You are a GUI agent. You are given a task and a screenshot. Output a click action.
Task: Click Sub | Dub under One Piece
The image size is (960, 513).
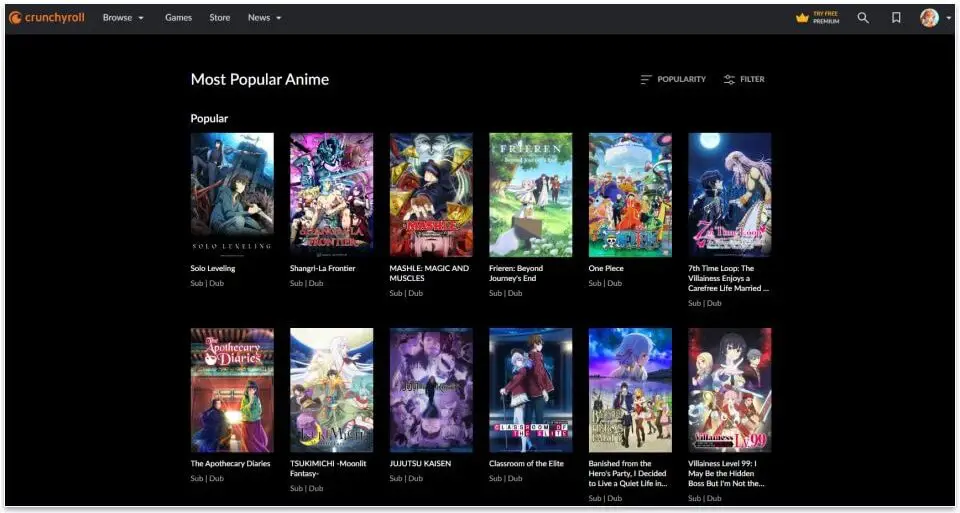[x=605, y=283]
